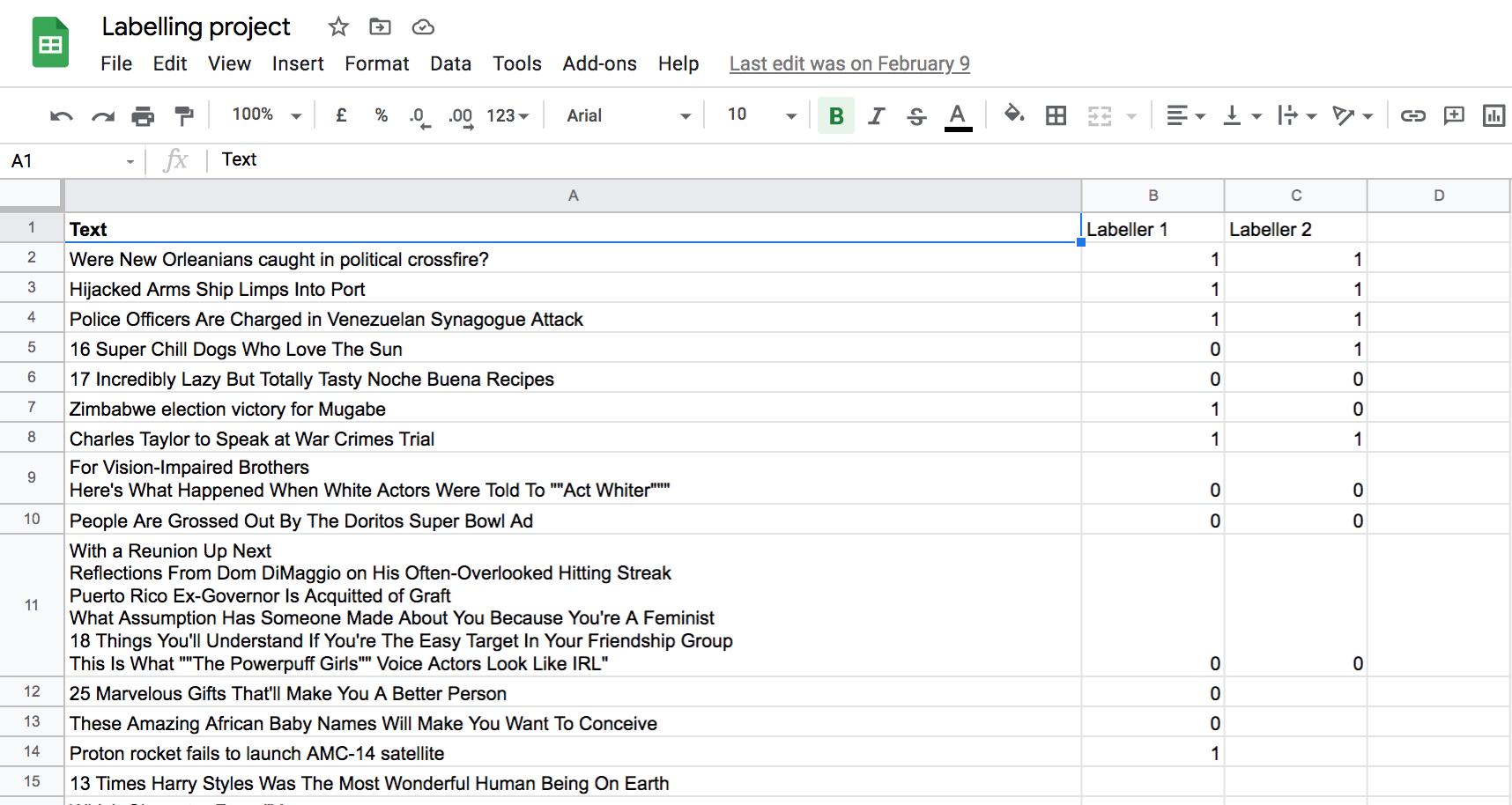Toggle strikethrough formatting
Image resolution: width=1512 pixels, height=805 pixels.
click(916, 116)
